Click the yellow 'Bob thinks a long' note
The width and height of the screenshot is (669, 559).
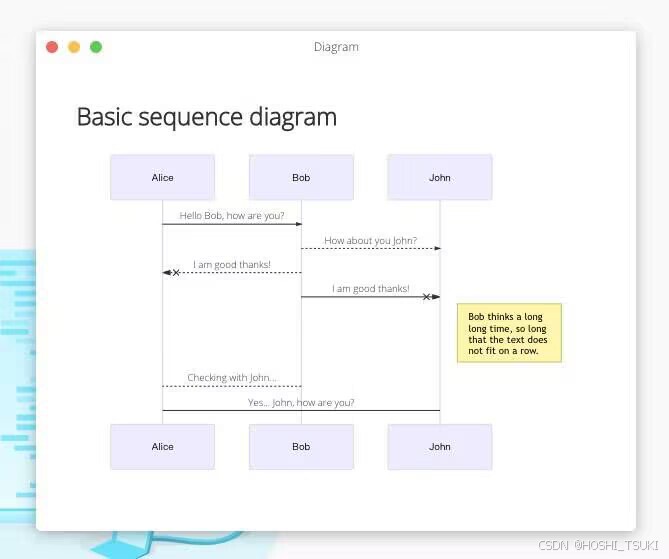click(x=509, y=333)
